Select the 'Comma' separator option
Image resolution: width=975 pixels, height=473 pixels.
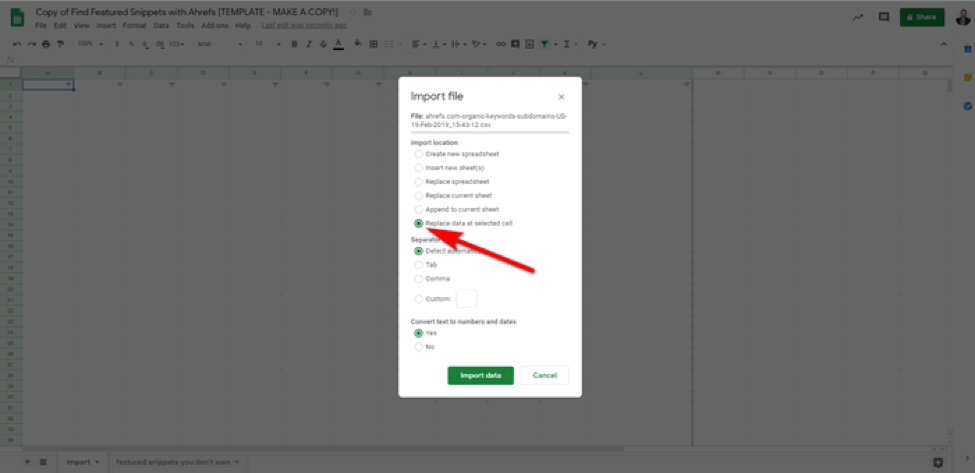419,279
